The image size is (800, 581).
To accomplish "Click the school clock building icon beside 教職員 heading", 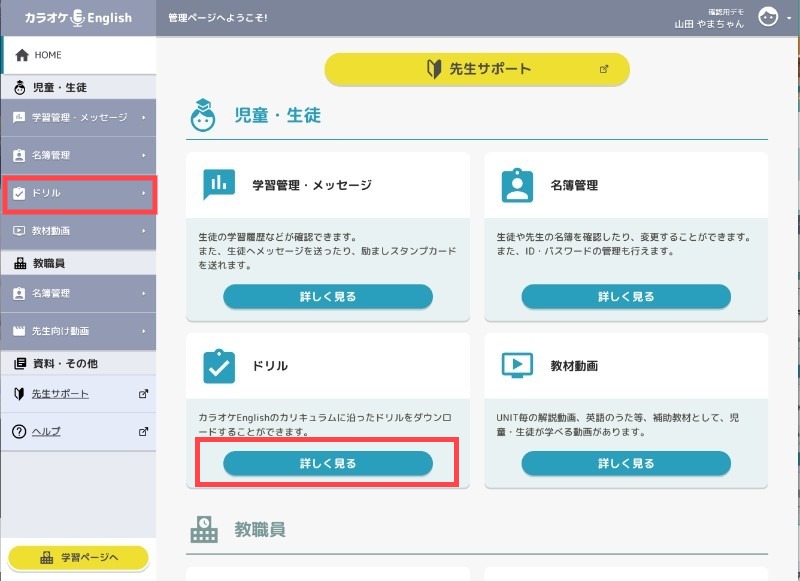I will [204, 529].
